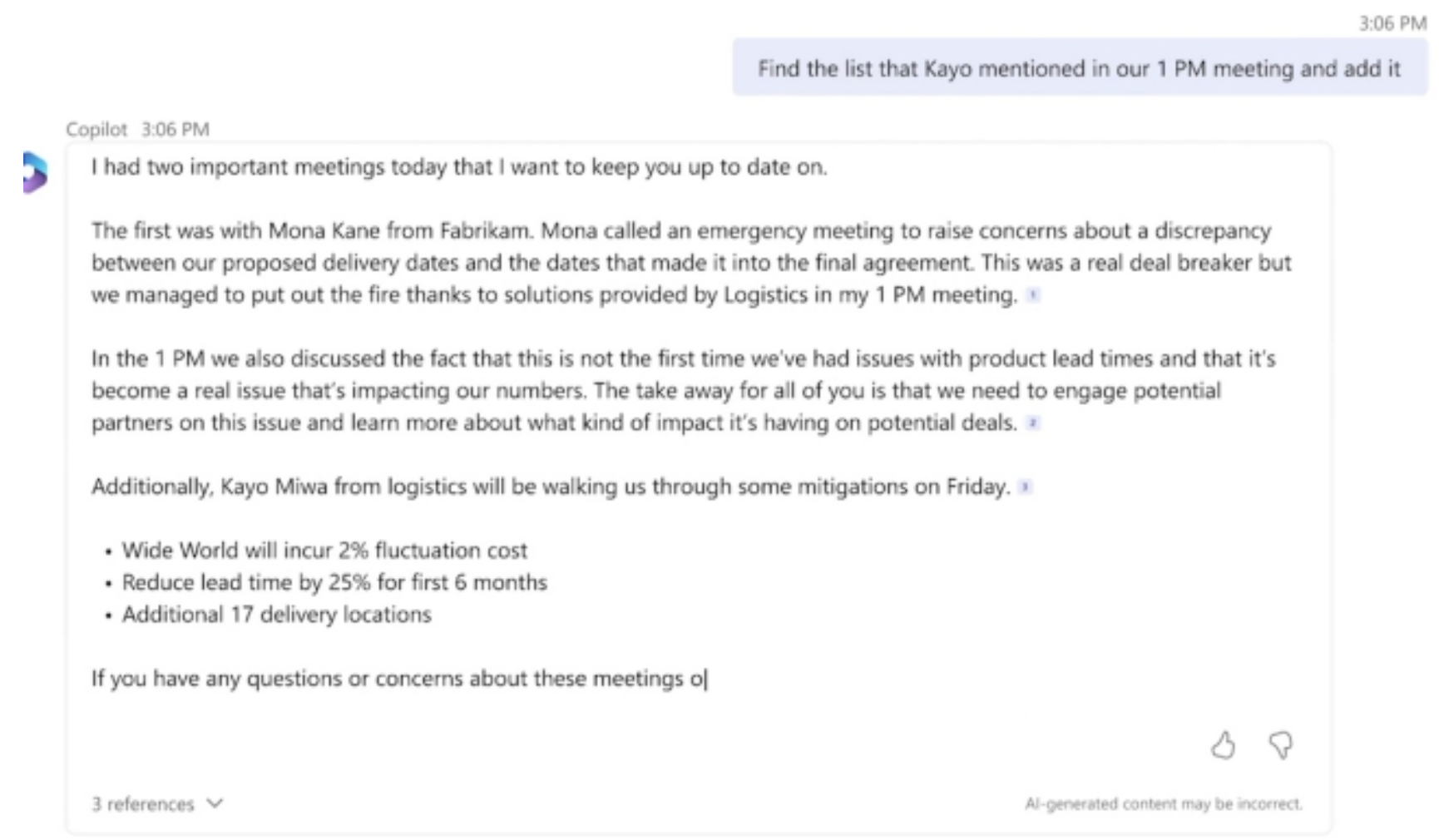Viewport: 1439px width, 840px height.
Task: Click the "AI-generated content may be incorrect" disclaimer
Action: pyautogui.click(x=1164, y=803)
